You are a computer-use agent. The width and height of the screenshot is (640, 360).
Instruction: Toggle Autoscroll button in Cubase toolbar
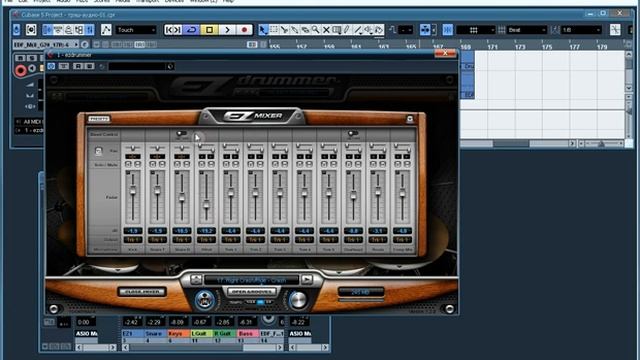click(x=425, y=30)
